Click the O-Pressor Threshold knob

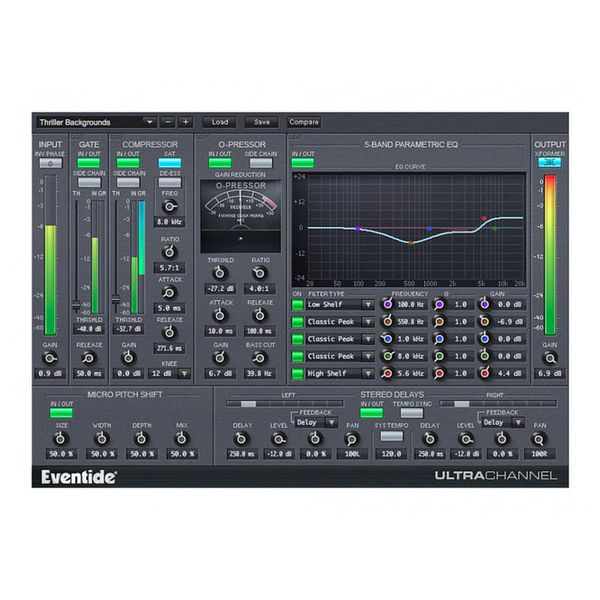(x=220, y=273)
